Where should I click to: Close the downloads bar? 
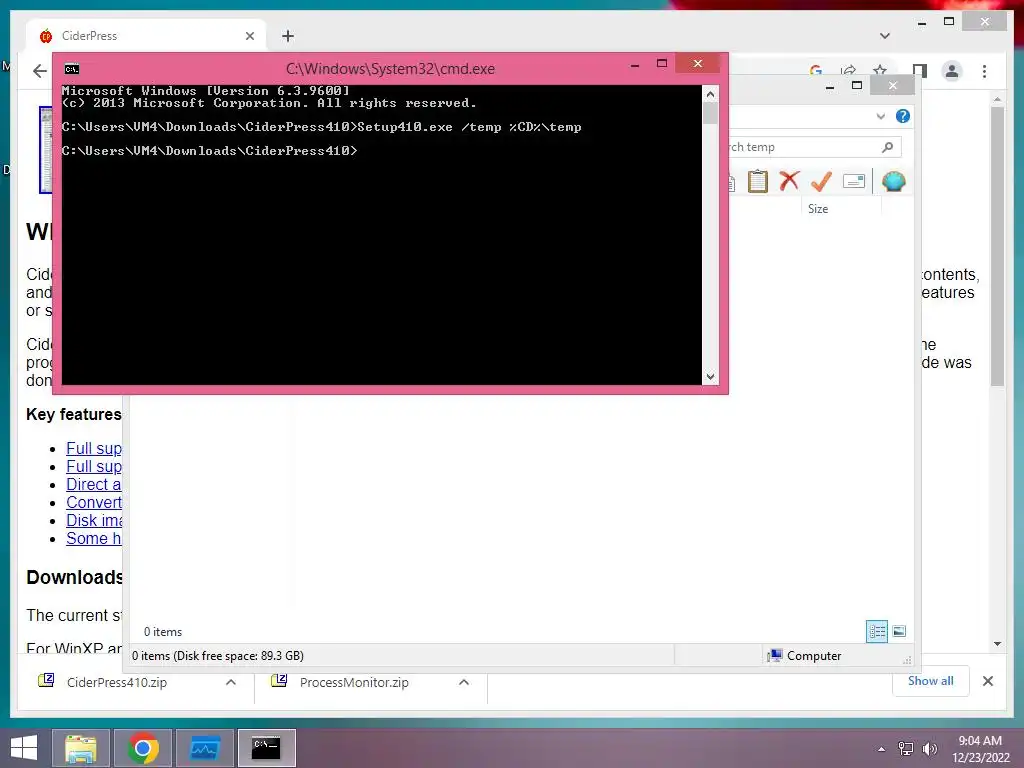[987, 681]
